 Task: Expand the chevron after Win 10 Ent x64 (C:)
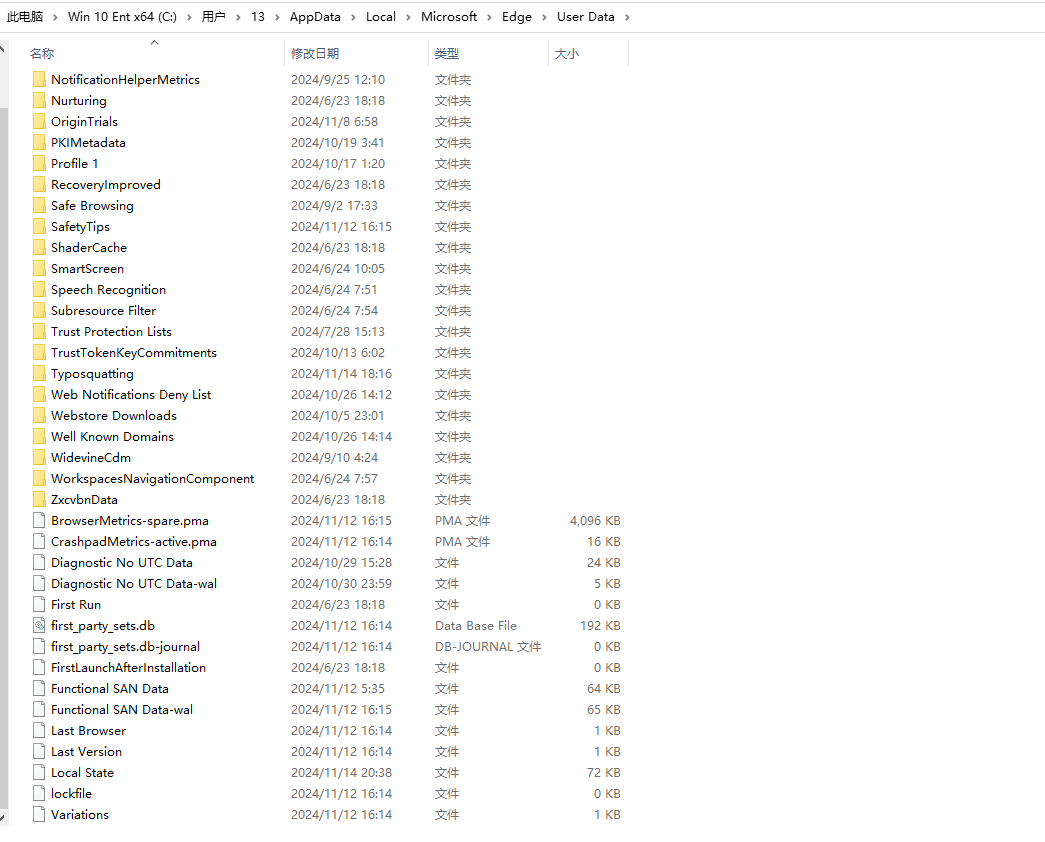pos(189,17)
